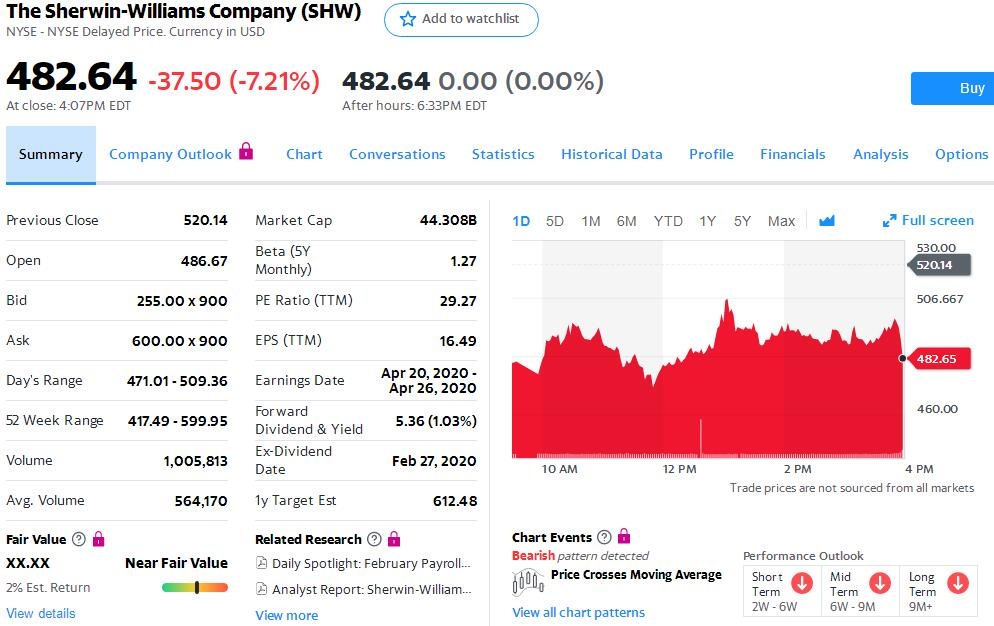This screenshot has height=626, width=994.
Task: Click the Related Research help question icon
Action: [374, 539]
